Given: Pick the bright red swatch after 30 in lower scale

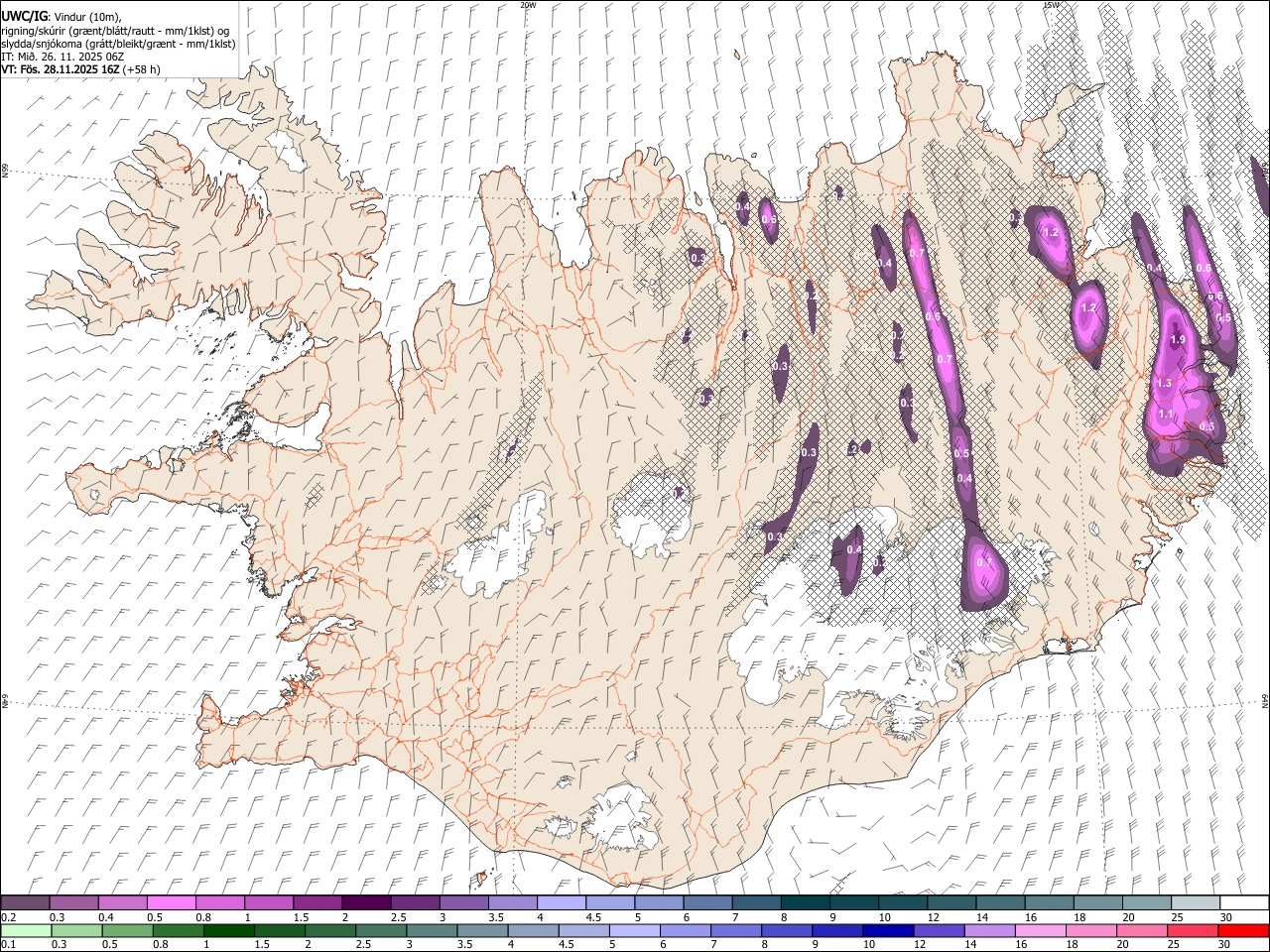Looking at the screenshot, I should [1242, 930].
